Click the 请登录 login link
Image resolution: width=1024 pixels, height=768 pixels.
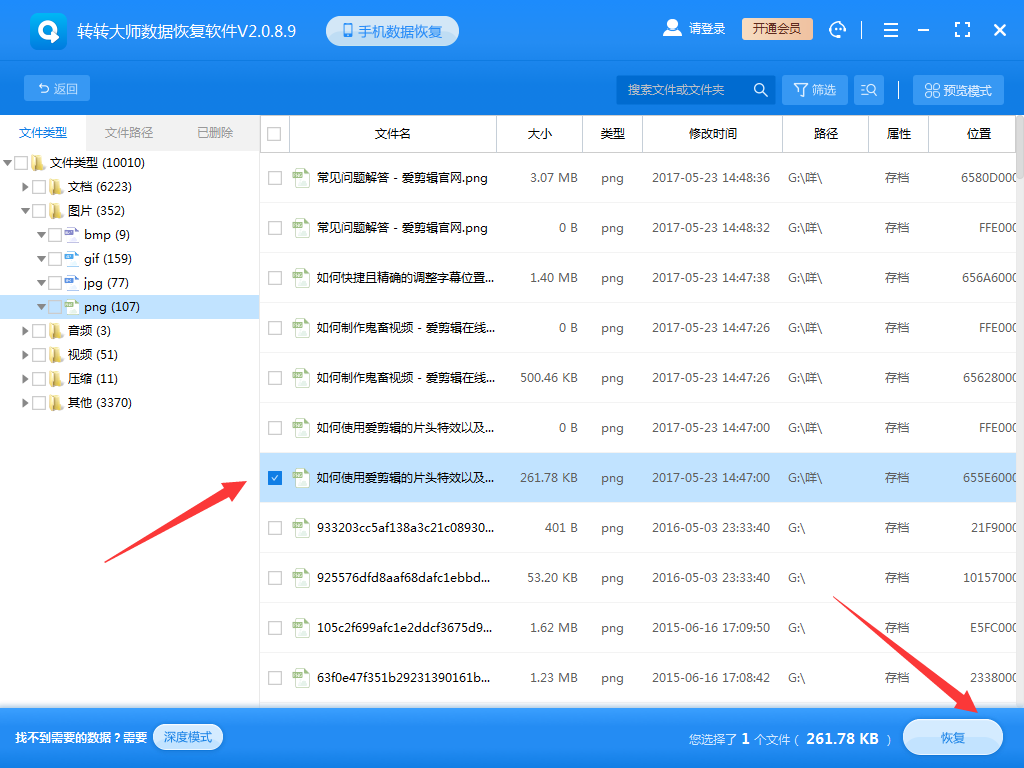pos(707,29)
